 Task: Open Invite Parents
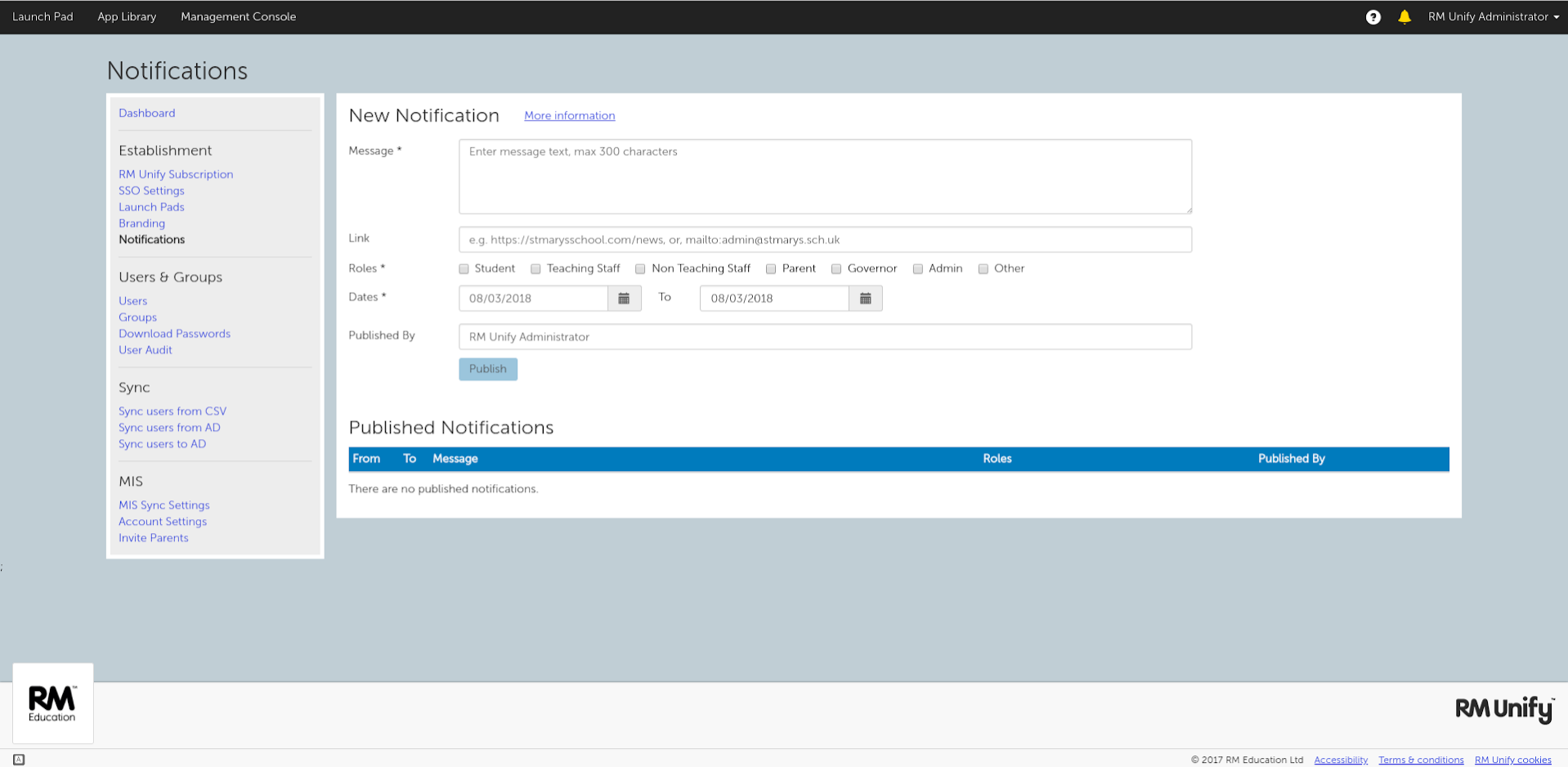click(153, 538)
